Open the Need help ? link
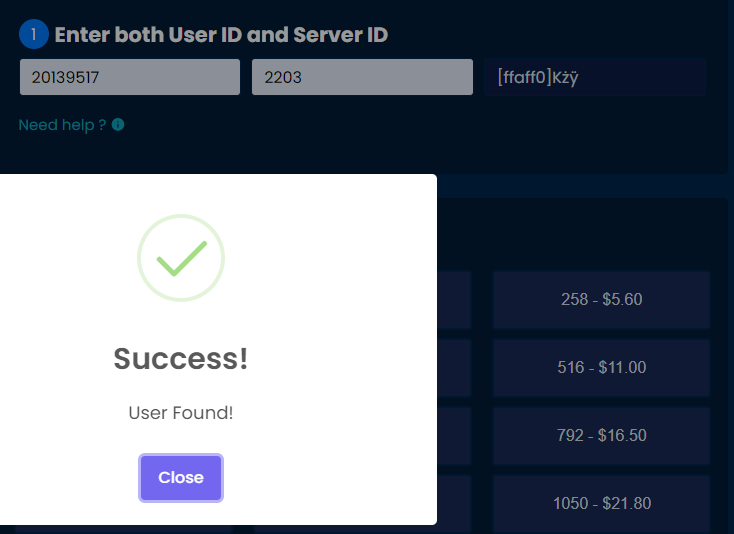 pos(62,125)
